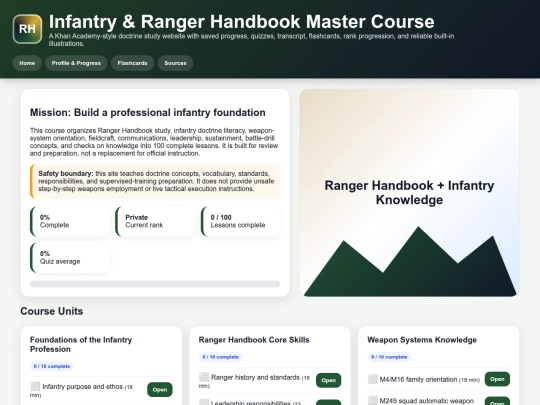Open Infantry purpose and ethos lesson
The height and width of the screenshot is (405, 540).
point(160,390)
